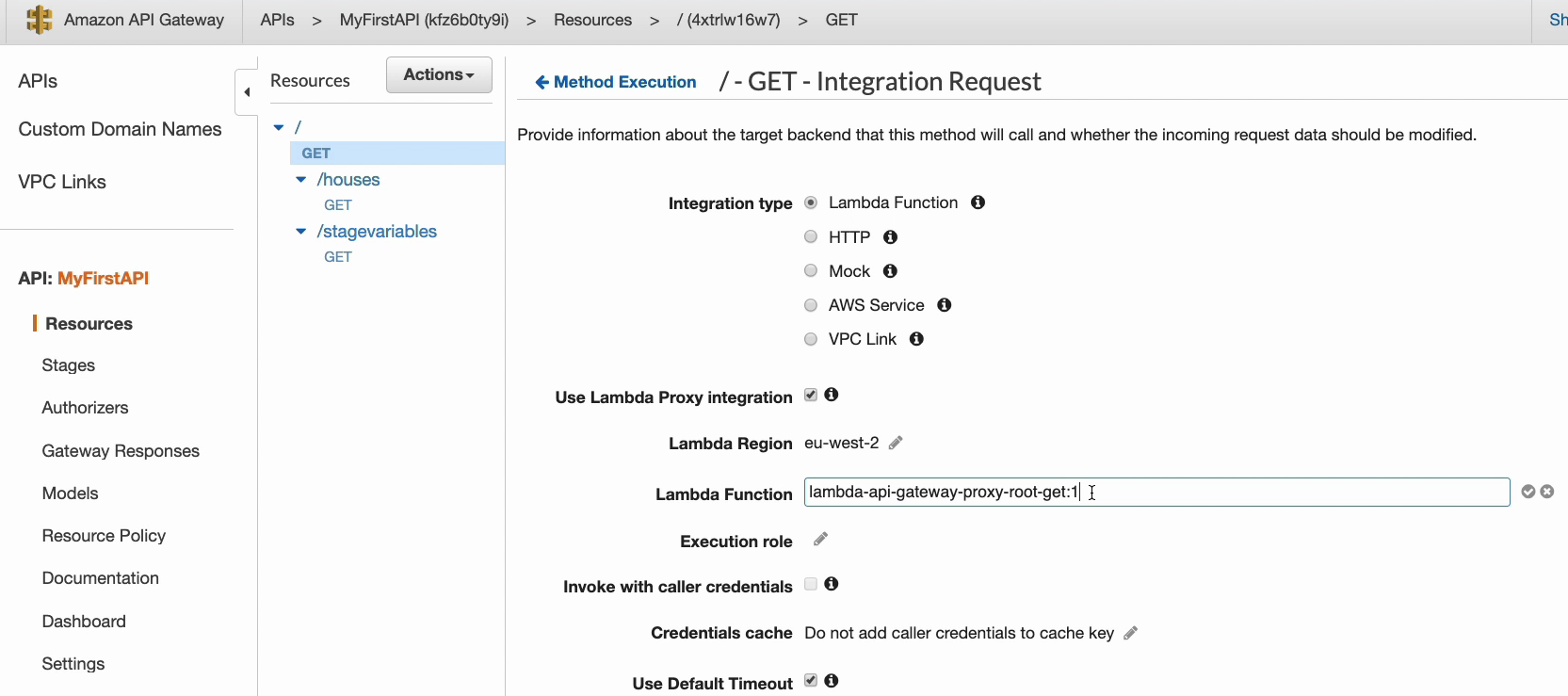
Task: Click the info icon next to HTTP
Action: [x=890, y=237]
